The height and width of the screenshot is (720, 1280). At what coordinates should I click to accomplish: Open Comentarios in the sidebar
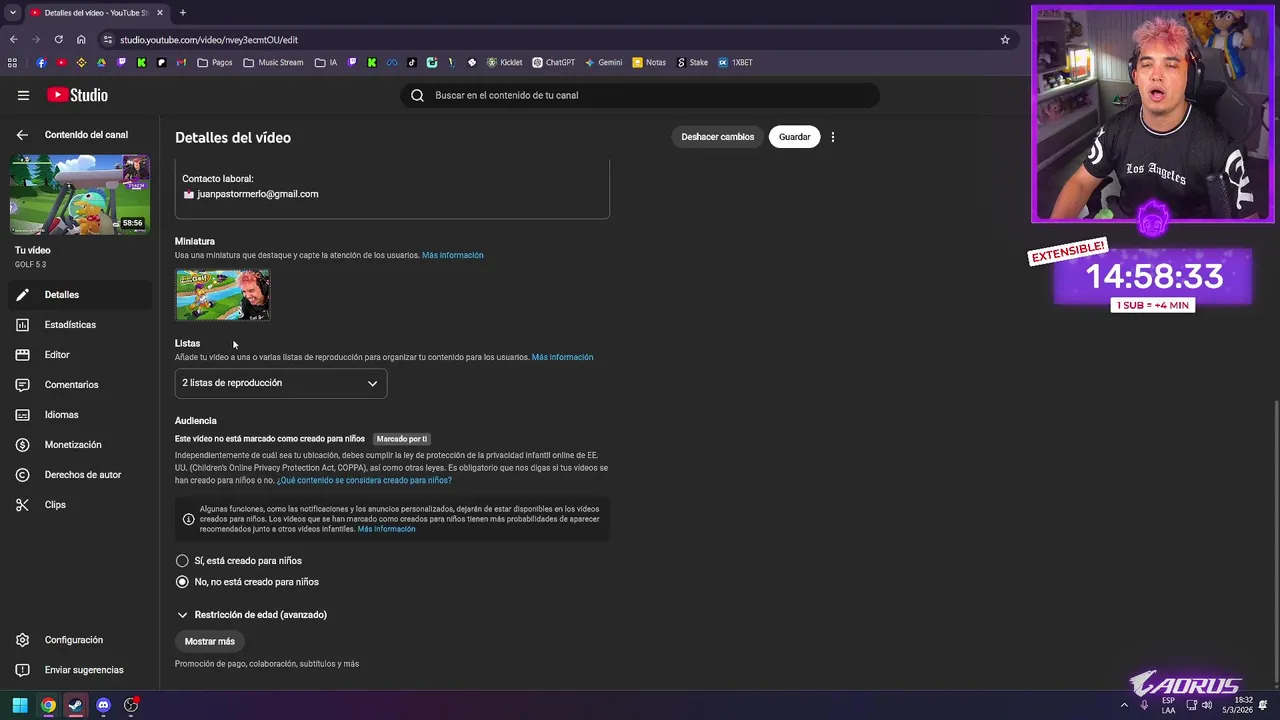coord(80,385)
